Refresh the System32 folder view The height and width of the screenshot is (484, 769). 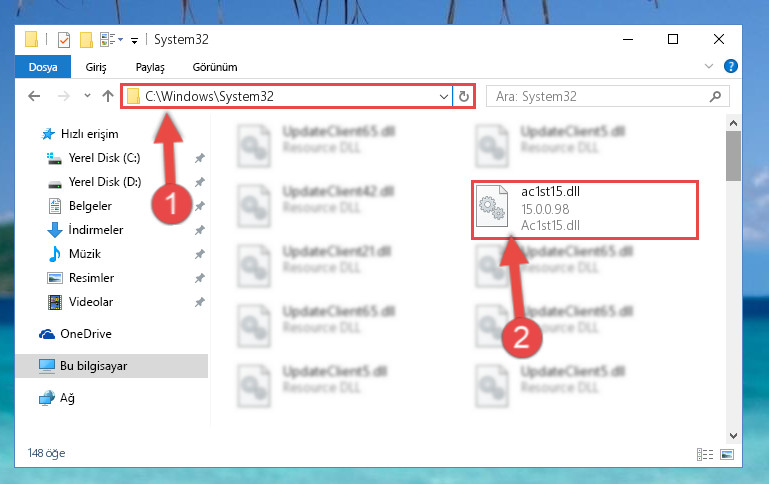point(463,97)
